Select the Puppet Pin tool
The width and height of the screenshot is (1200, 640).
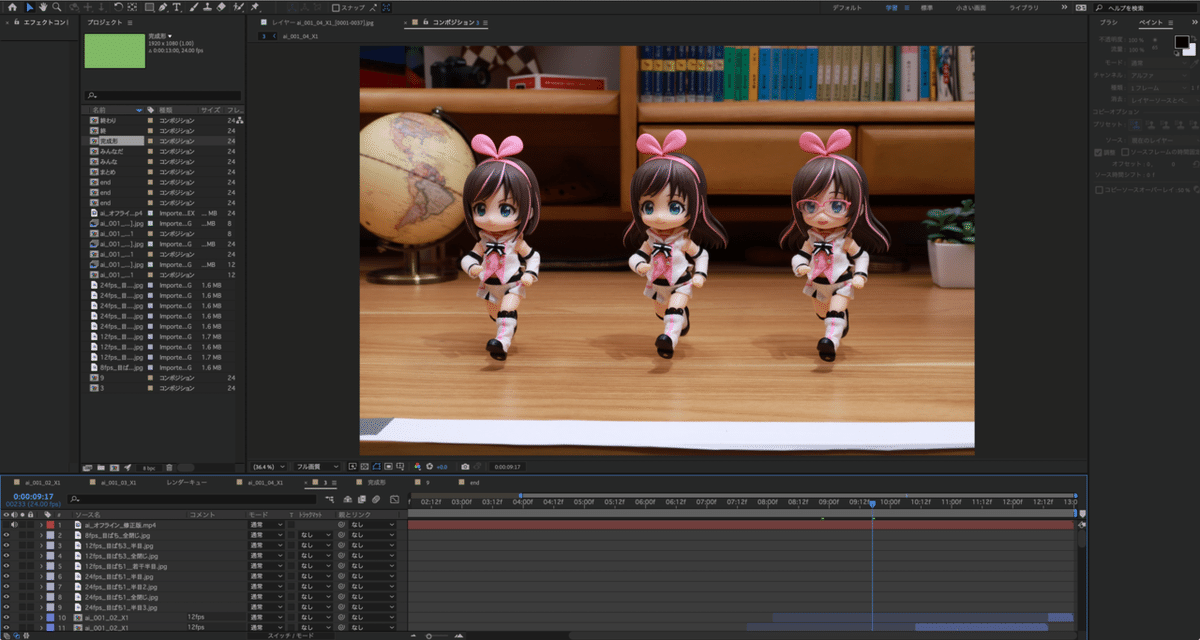tap(255, 7)
